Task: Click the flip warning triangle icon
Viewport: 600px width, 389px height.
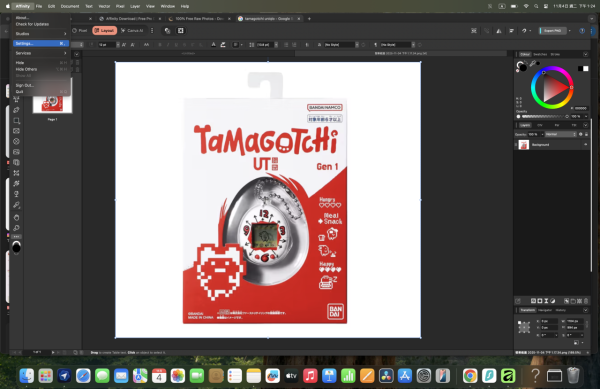Action: pos(499,31)
